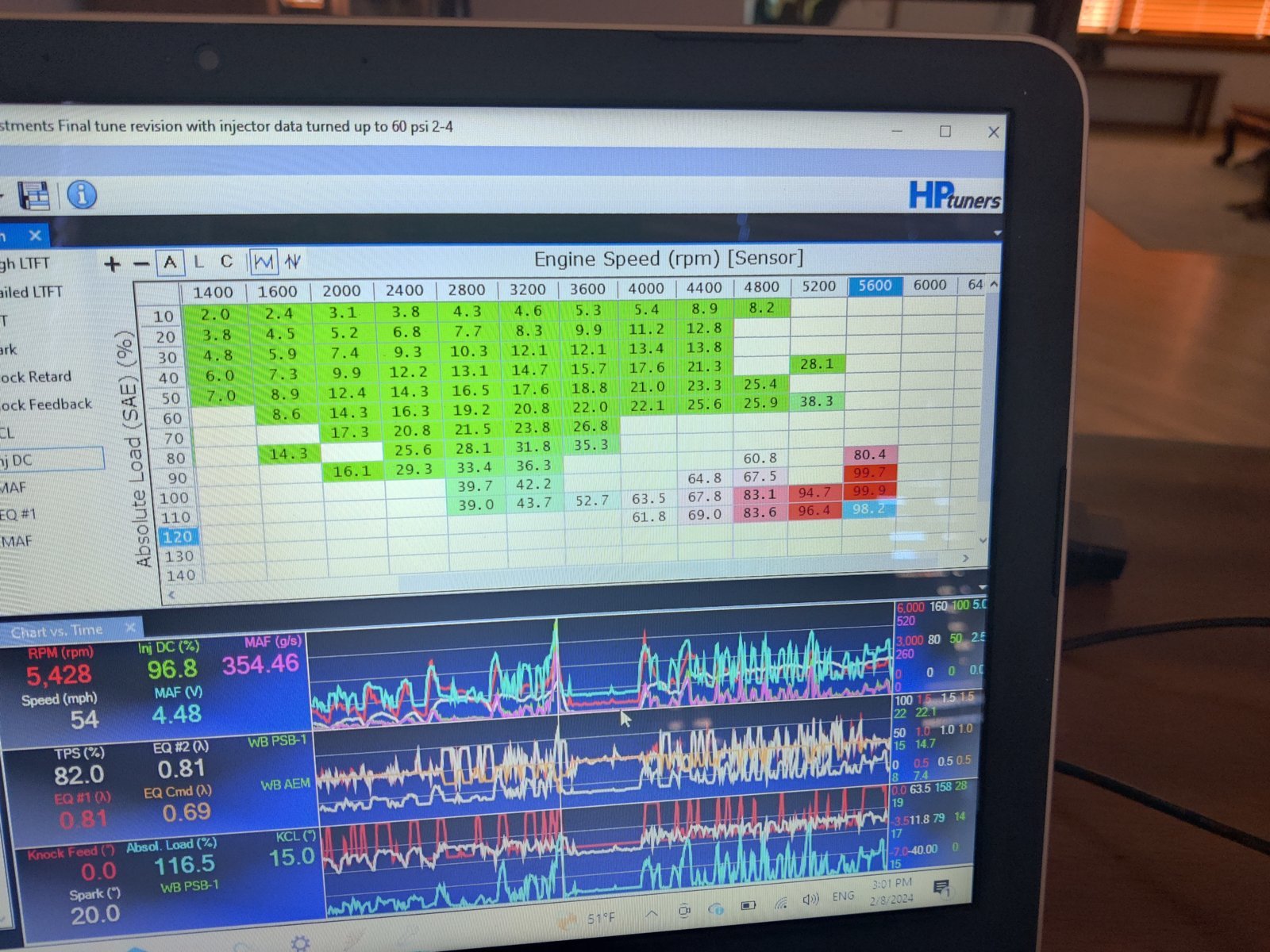This screenshot has width=1270, height=952.
Task: Click the 5600 rpm column header
Action: [875, 286]
